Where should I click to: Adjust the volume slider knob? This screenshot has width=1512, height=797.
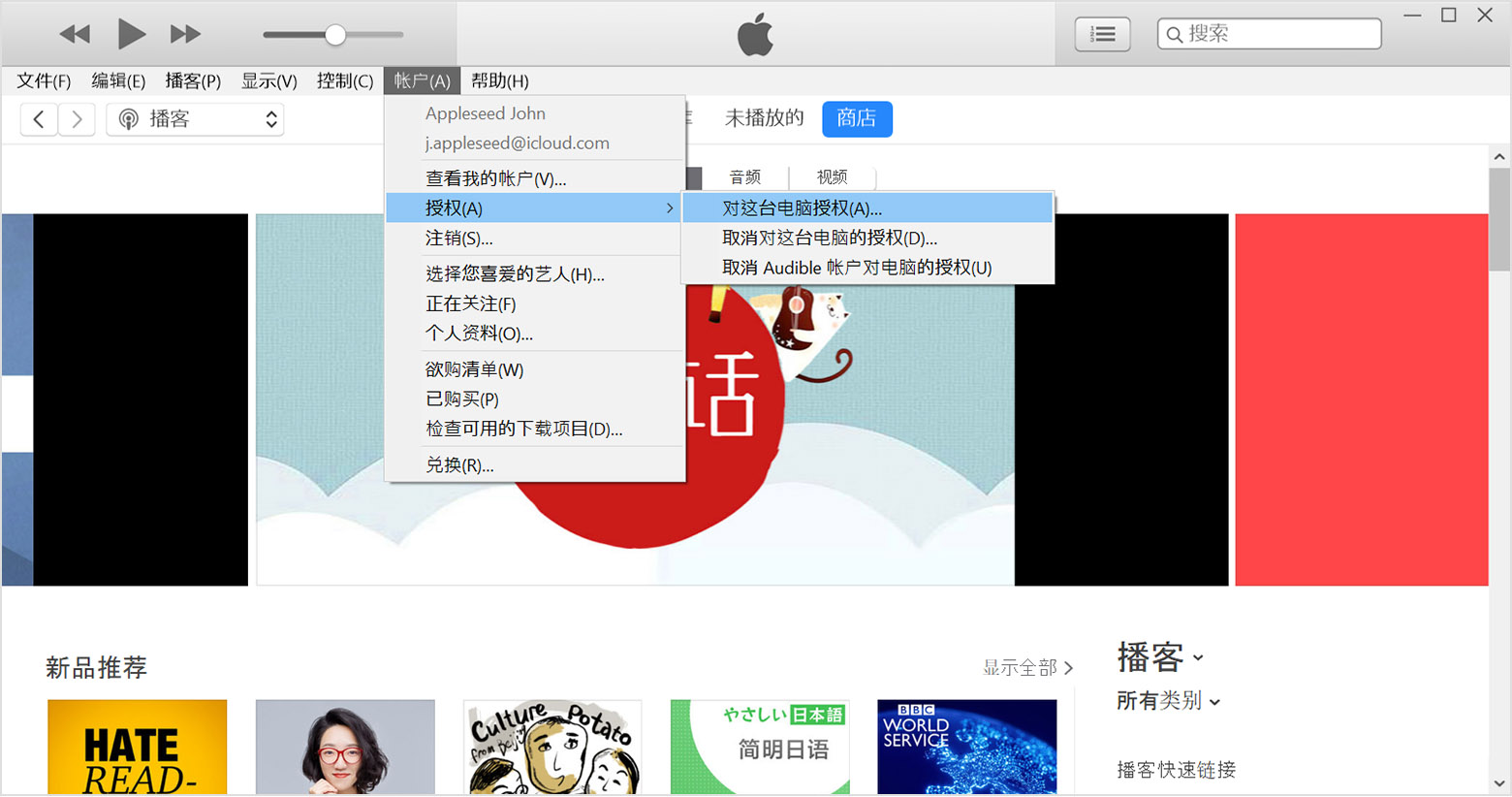pyautogui.click(x=335, y=35)
